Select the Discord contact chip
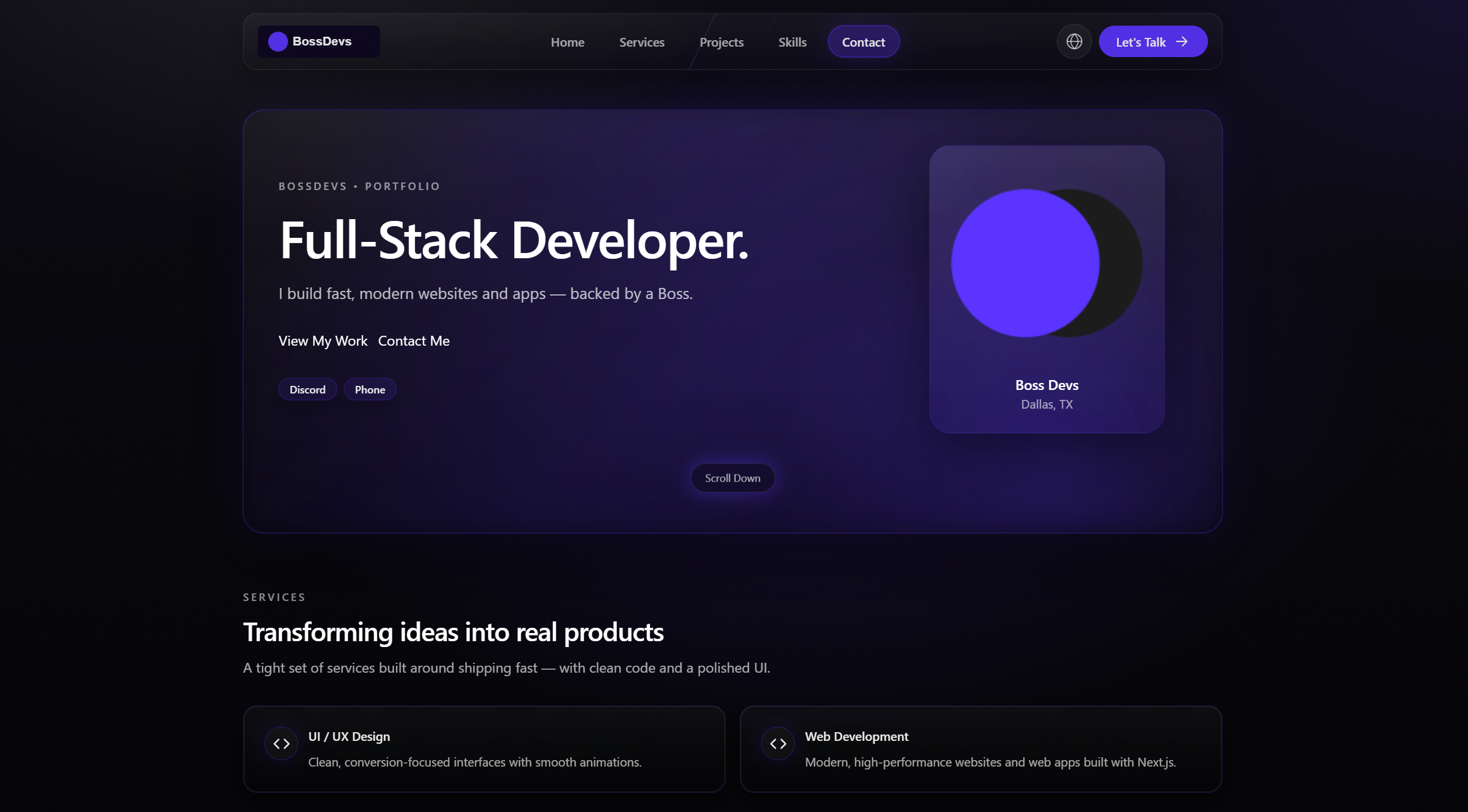Screen dimensions: 1468x812 tap(307, 389)
